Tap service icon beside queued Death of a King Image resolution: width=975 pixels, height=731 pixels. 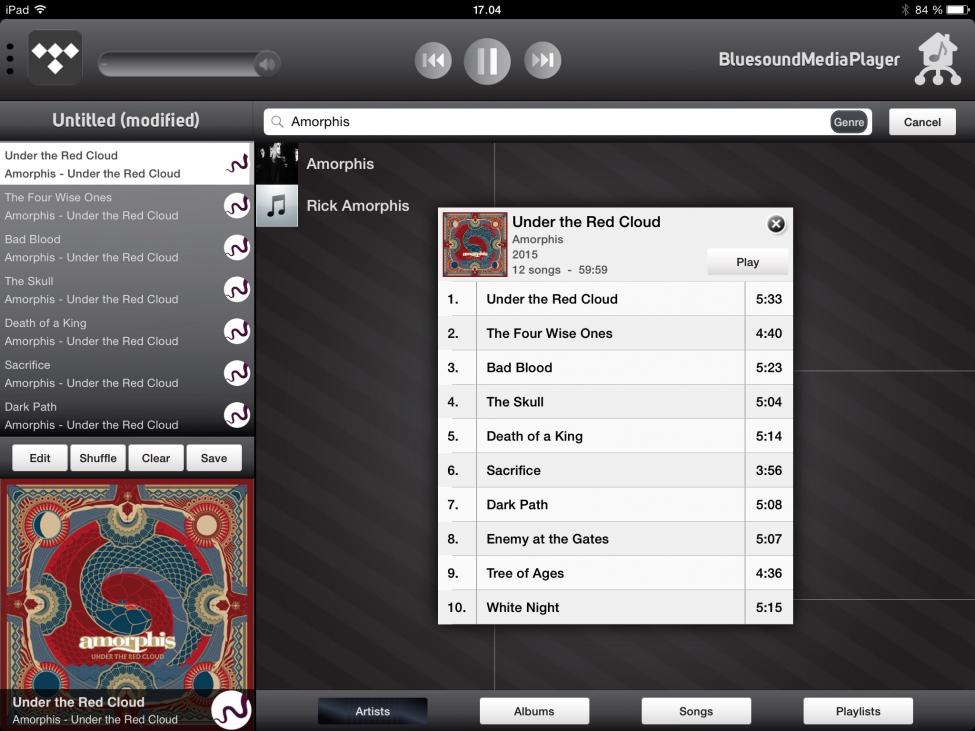(x=237, y=331)
